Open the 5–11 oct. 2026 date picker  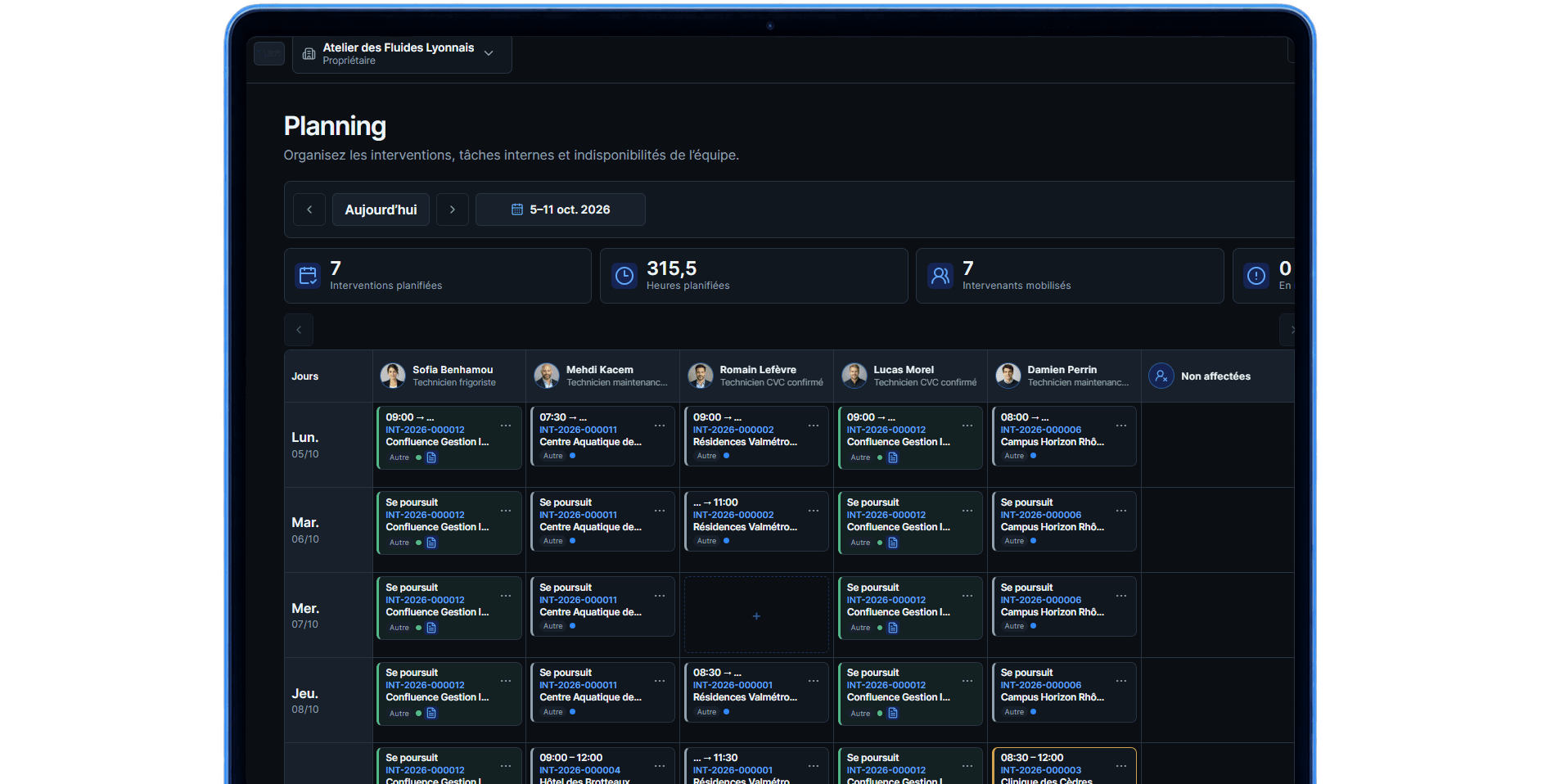tap(561, 210)
